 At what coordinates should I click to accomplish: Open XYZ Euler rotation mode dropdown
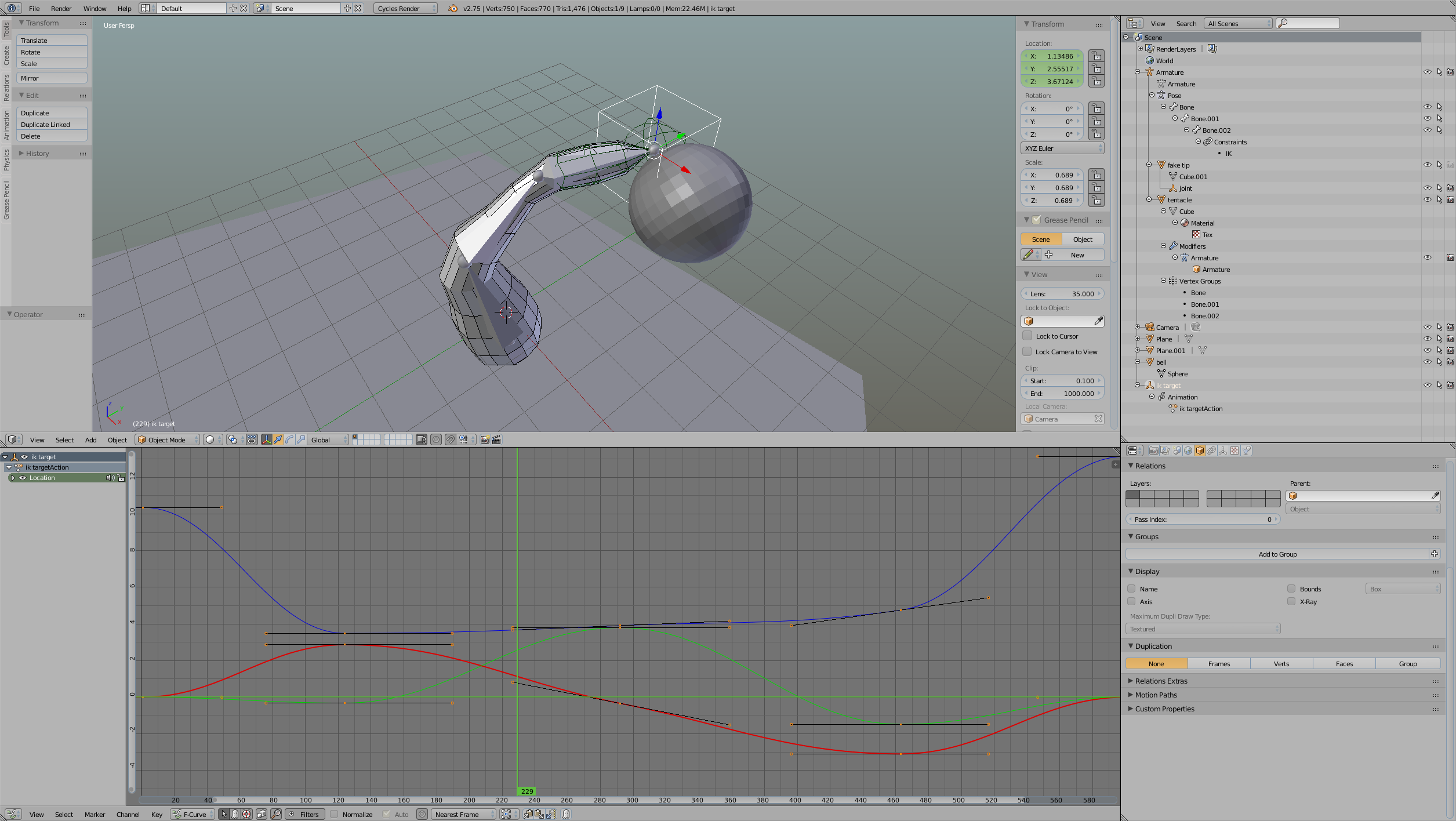[x=1062, y=148]
